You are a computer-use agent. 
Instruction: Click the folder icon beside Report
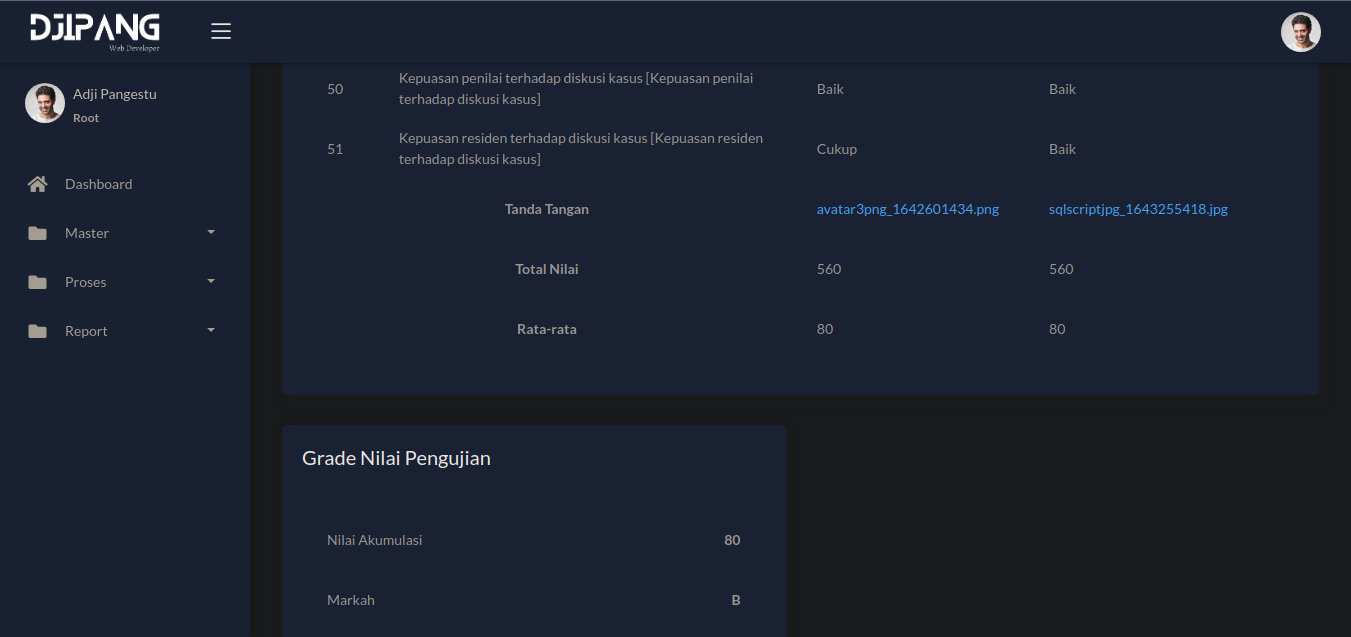click(38, 331)
